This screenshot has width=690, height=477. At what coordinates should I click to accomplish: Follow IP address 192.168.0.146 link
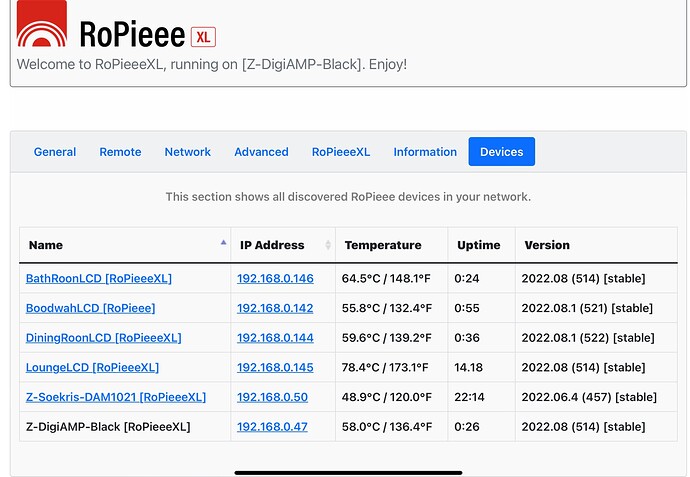(275, 279)
